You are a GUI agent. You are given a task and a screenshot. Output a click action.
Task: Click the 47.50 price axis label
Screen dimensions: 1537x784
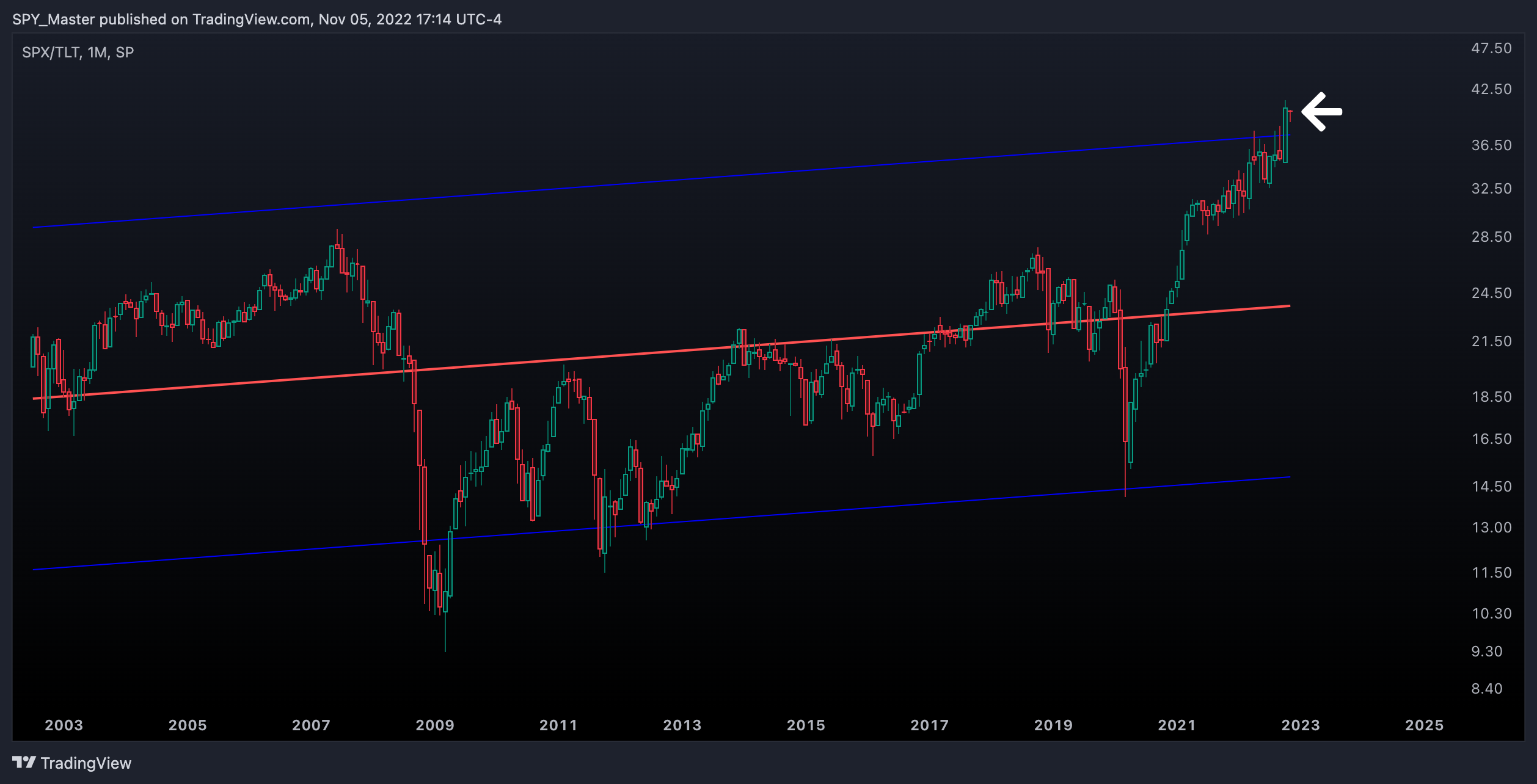tap(1491, 48)
